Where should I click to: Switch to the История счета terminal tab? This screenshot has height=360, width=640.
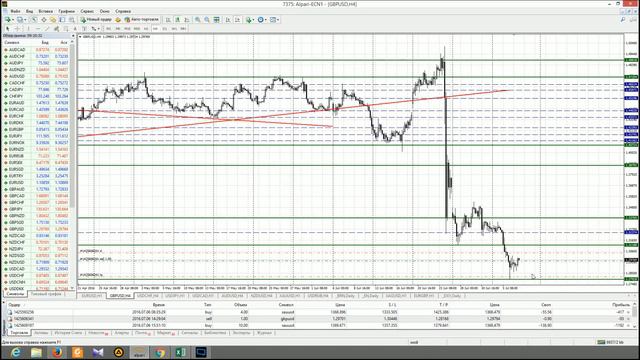(x=68, y=333)
